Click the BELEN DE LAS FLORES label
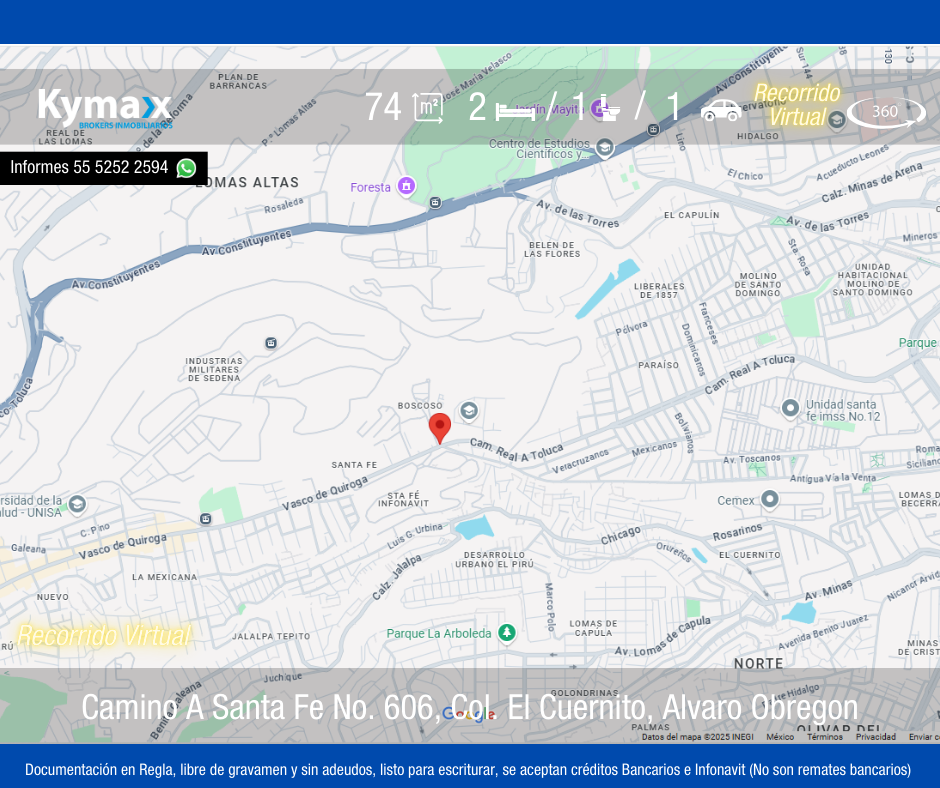Viewport: 940px width, 788px height. pyautogui.click(x=552, y=249)
